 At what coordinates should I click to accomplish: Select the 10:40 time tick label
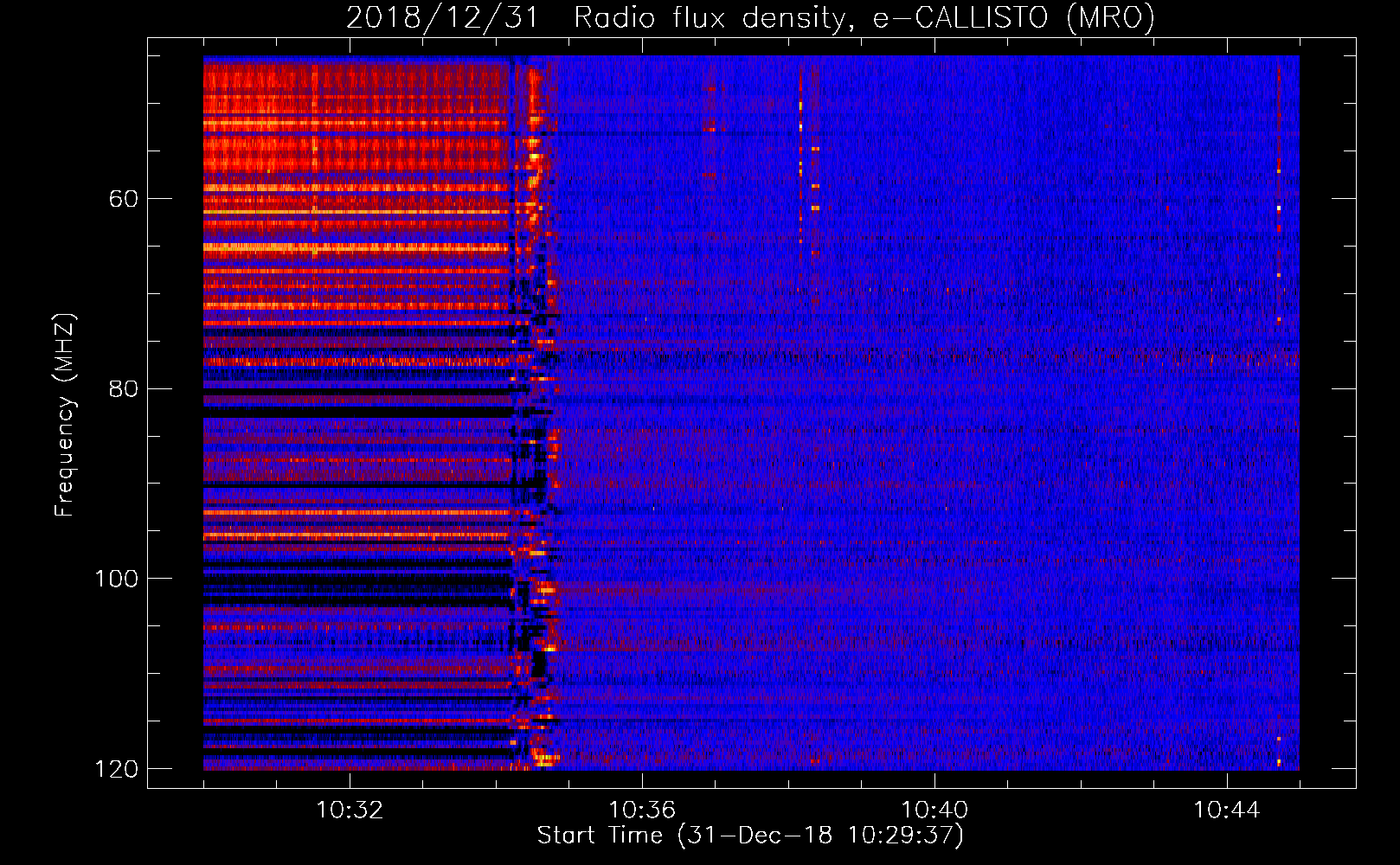coord(934,811)
